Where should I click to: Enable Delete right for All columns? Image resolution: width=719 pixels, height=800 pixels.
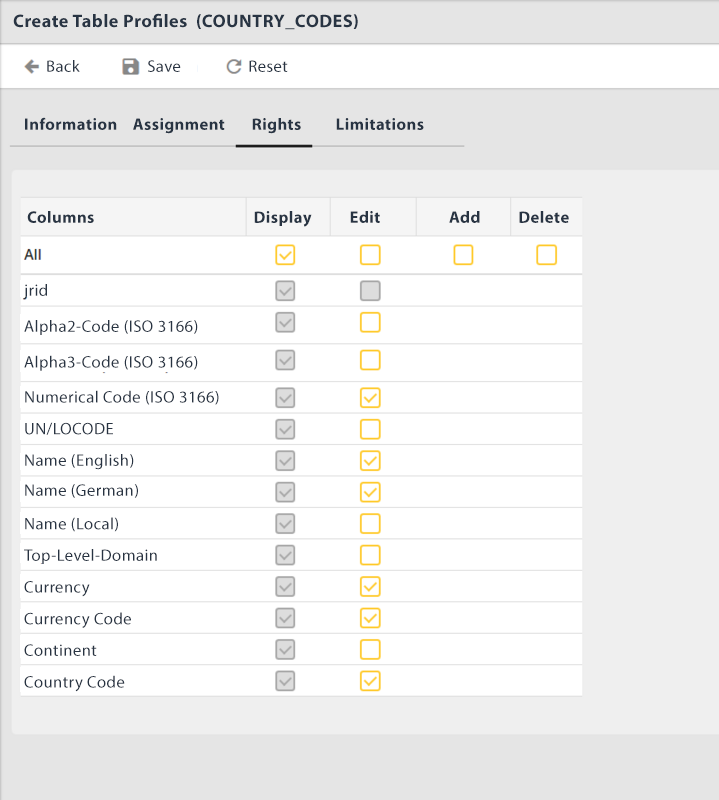click(x=547, y=255)
